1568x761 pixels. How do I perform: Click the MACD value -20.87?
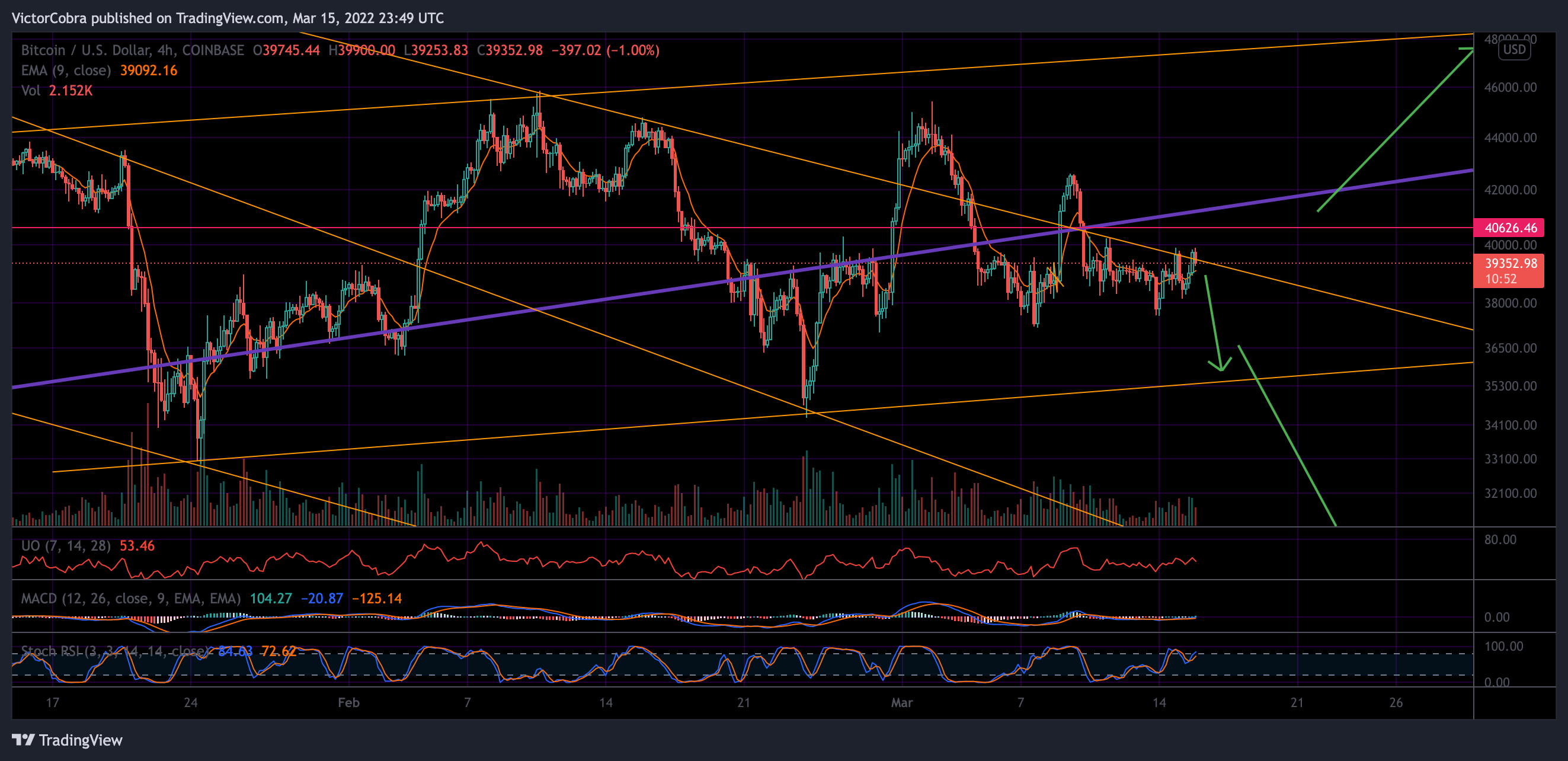click(x=322, y=599)
